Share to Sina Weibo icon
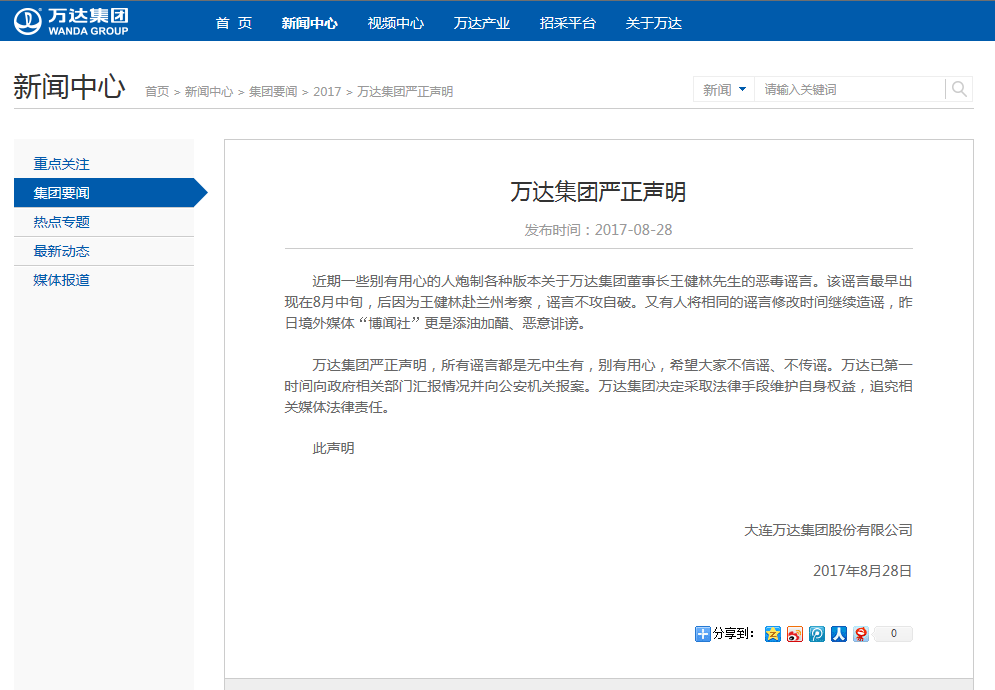 tap(795, 634)
